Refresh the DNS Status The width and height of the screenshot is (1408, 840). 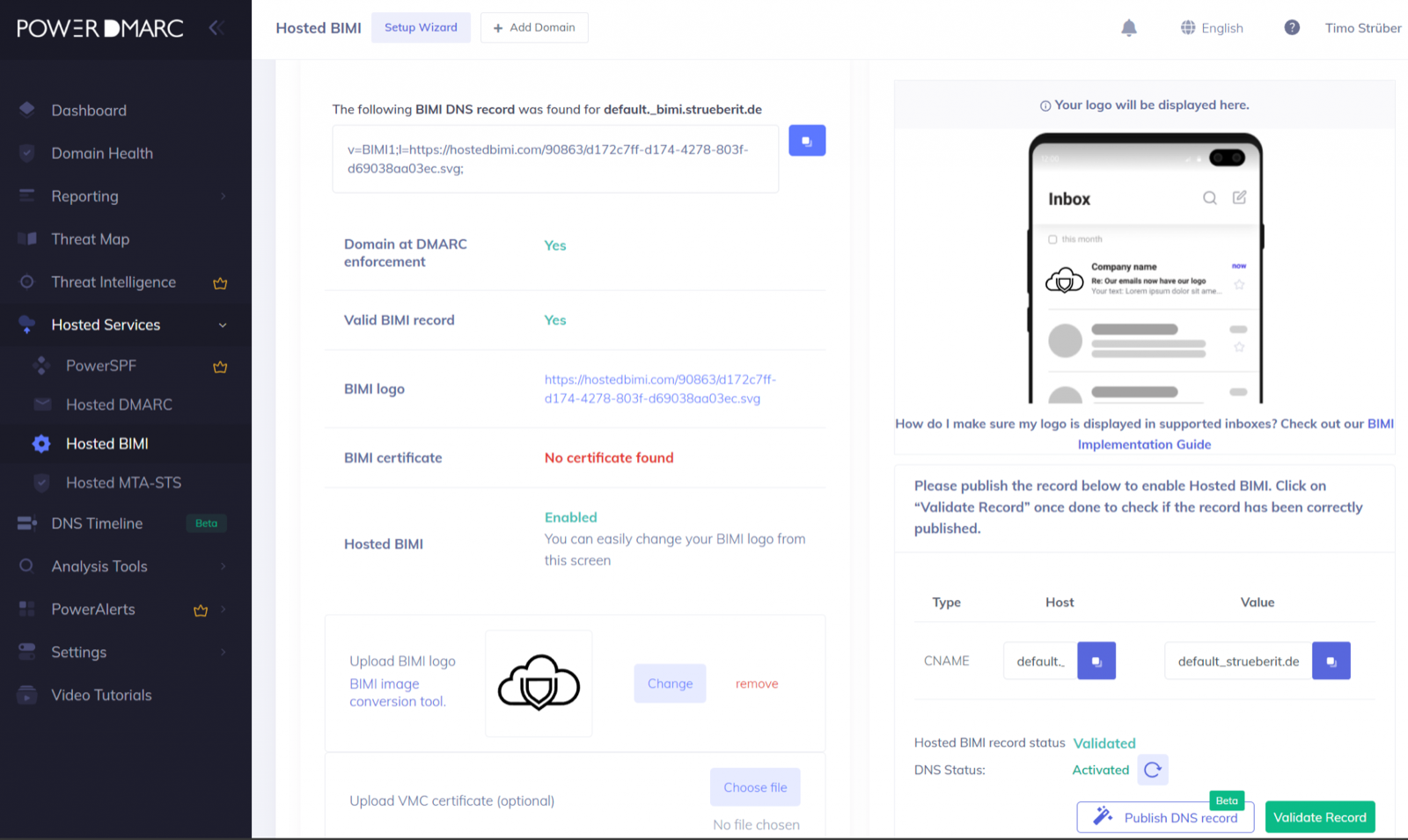click(x=1152, y=770)
